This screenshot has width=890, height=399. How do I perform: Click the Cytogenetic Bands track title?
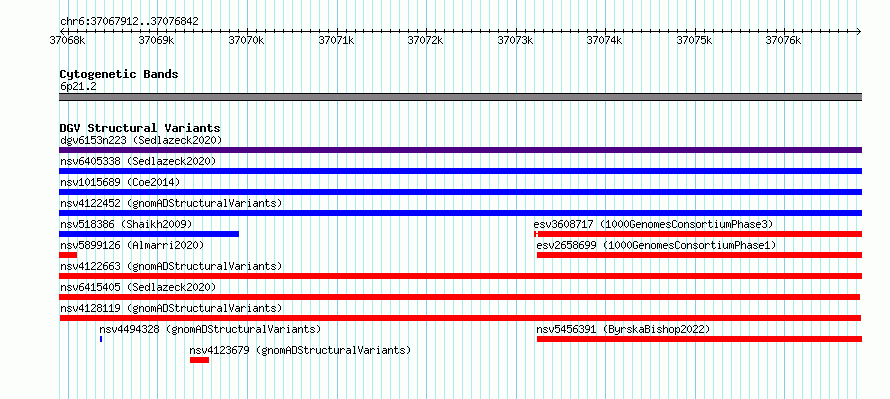tap(119, 74)
